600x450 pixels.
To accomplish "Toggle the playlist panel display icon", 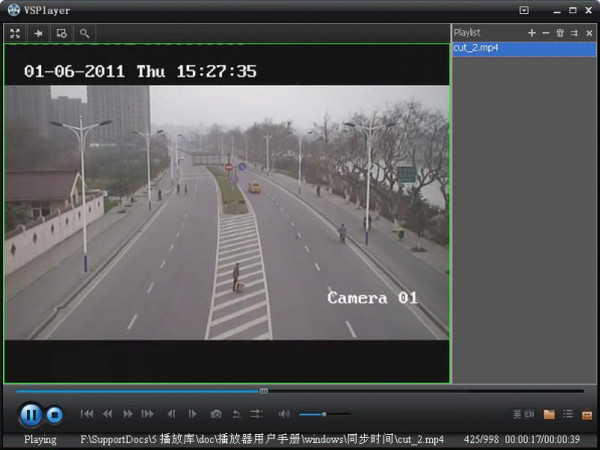I will [568, 414].
